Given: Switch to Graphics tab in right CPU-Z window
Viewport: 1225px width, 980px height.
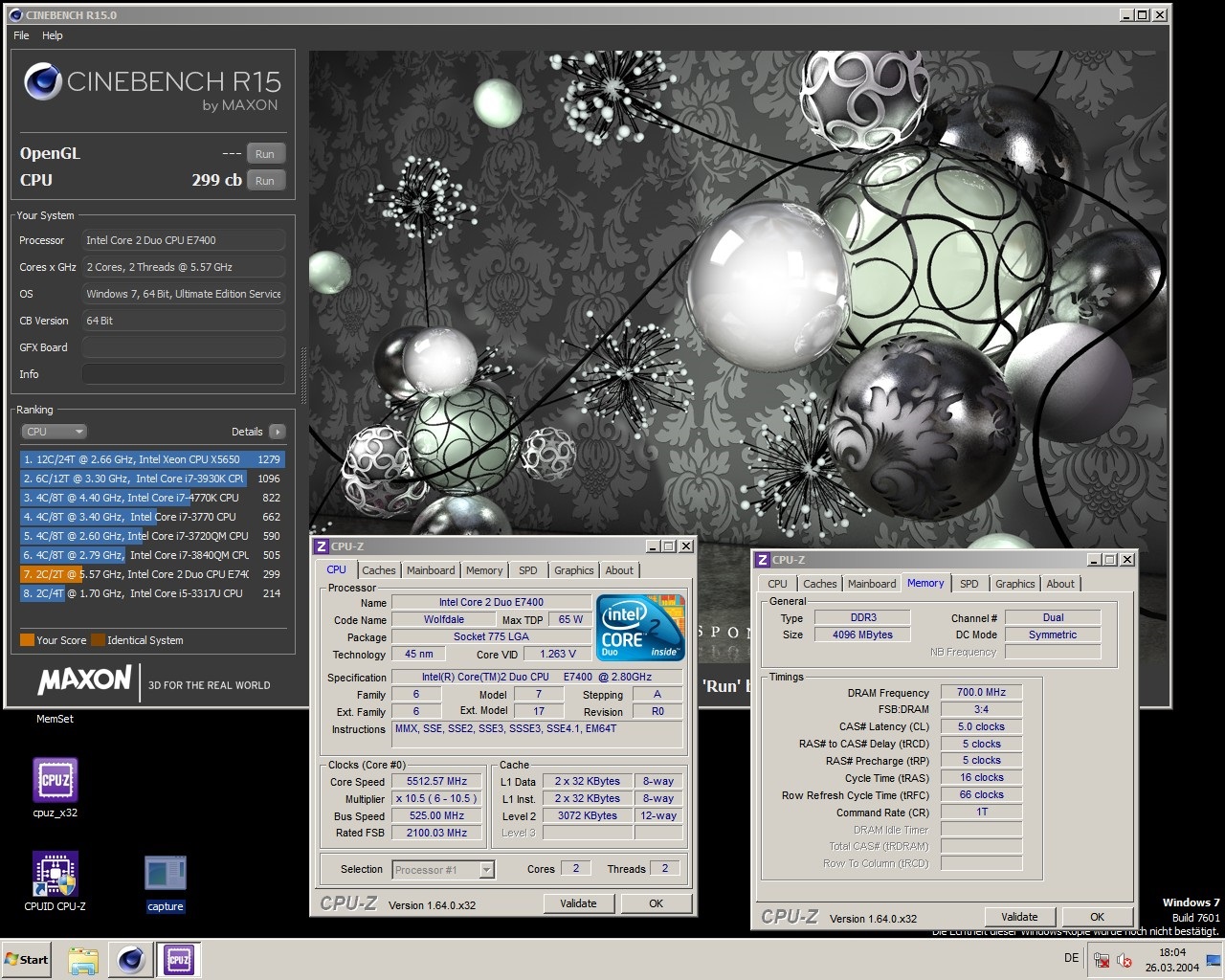Looking at the screenshot, I should click(x=1015, y=584).
